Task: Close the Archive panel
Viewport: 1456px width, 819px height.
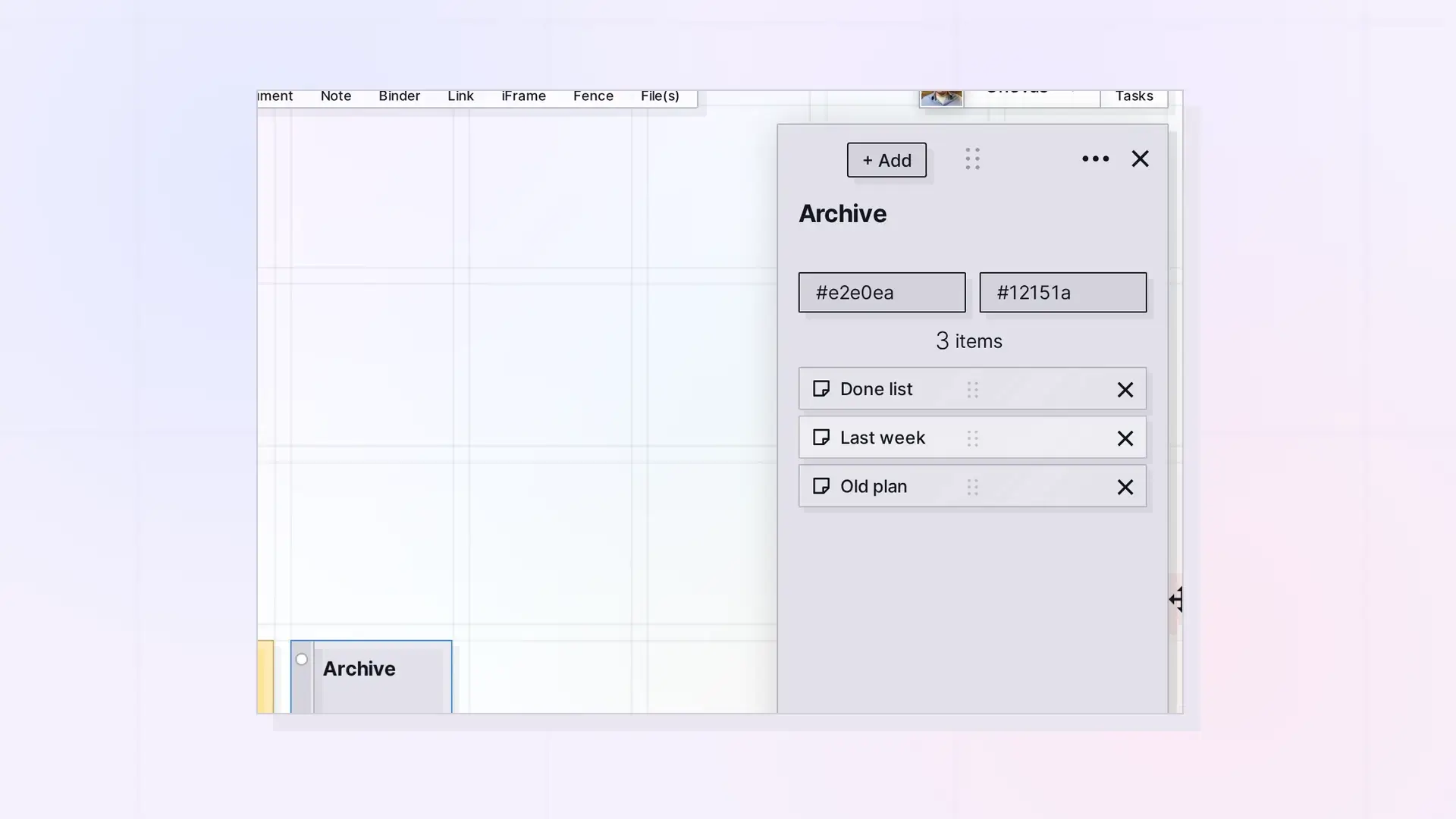Action: pos(1140,158)
